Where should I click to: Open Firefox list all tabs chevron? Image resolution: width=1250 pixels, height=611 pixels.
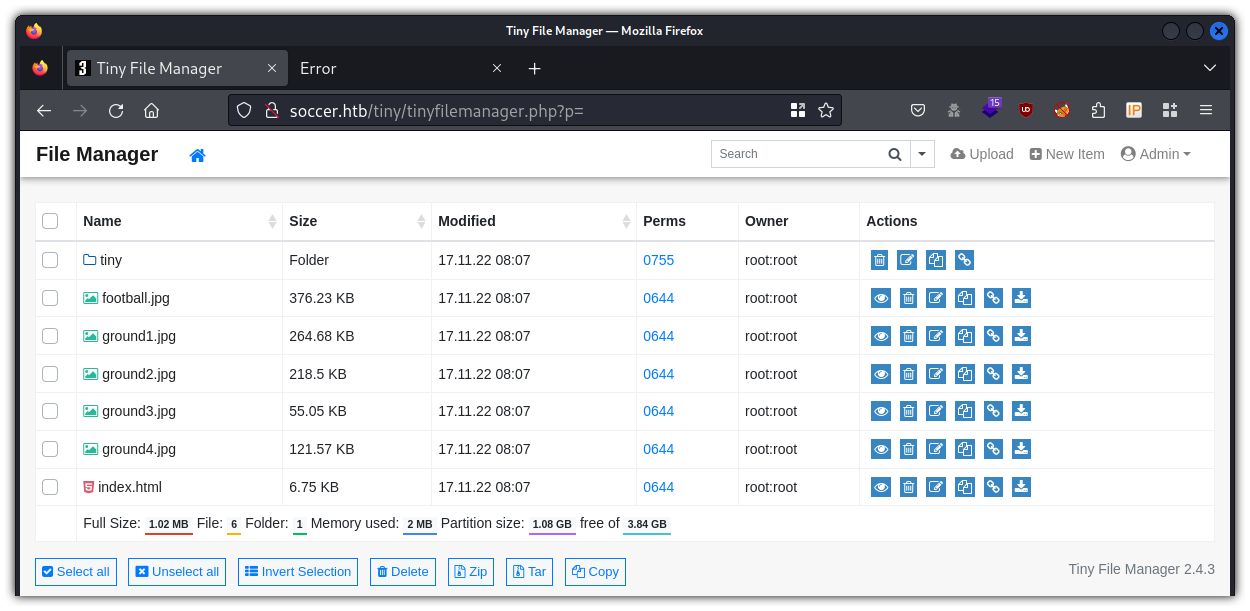pos(1210,68)
